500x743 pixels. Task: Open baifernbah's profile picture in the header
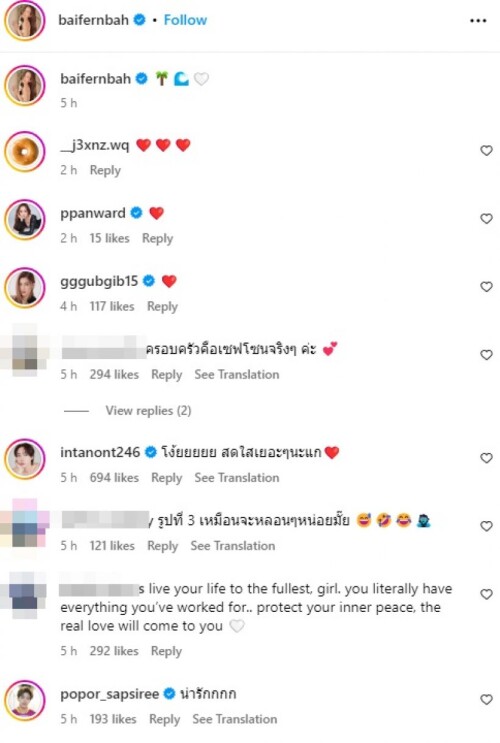pyautogui.click(x=25, y=20)
